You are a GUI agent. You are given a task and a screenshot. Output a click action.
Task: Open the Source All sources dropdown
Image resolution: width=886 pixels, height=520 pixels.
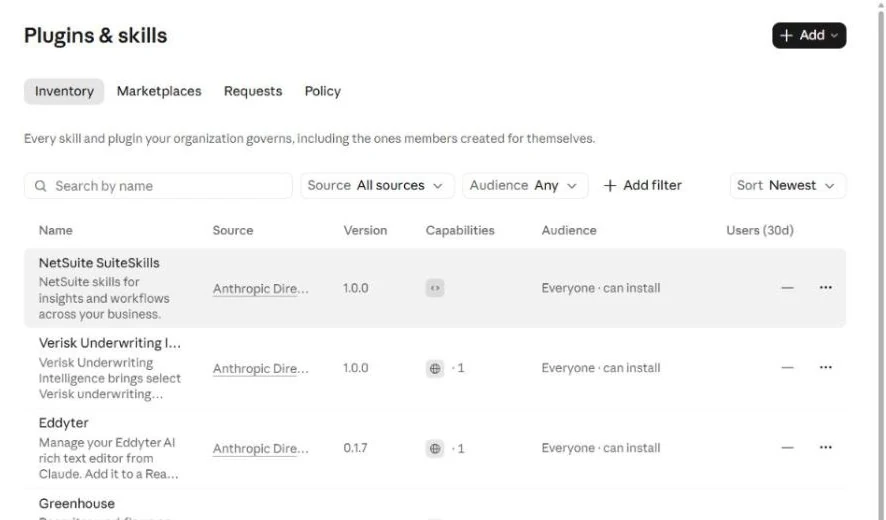377,185
